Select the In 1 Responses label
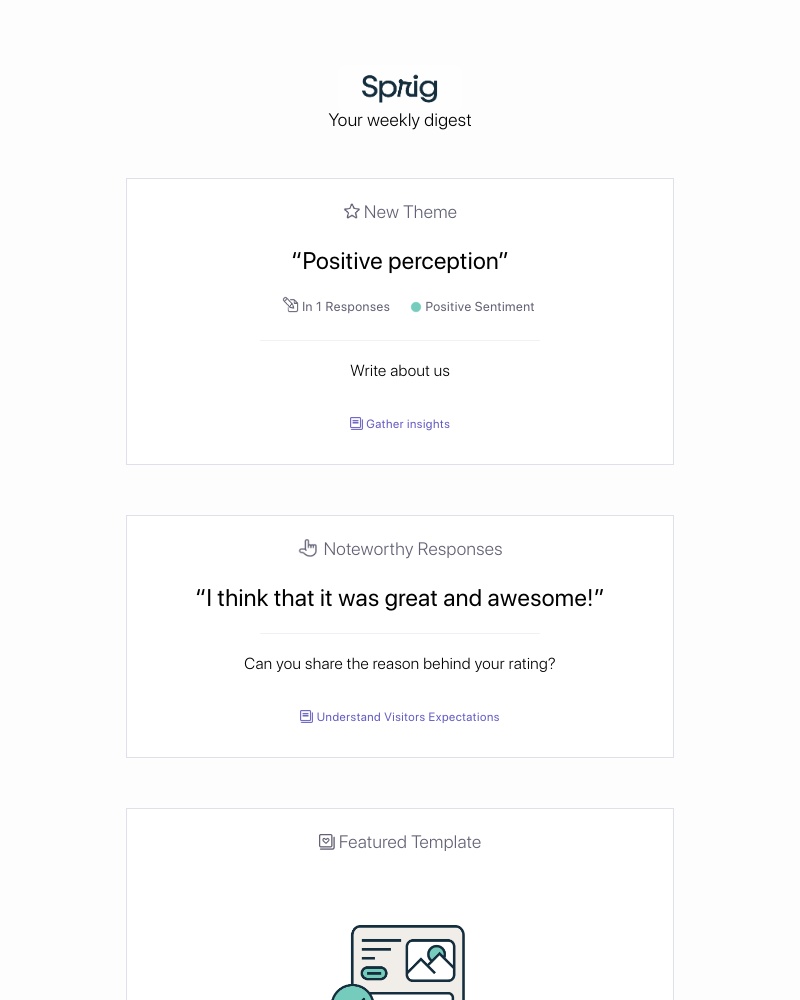Screen dimensions: 800x1000 coord(346,307)
